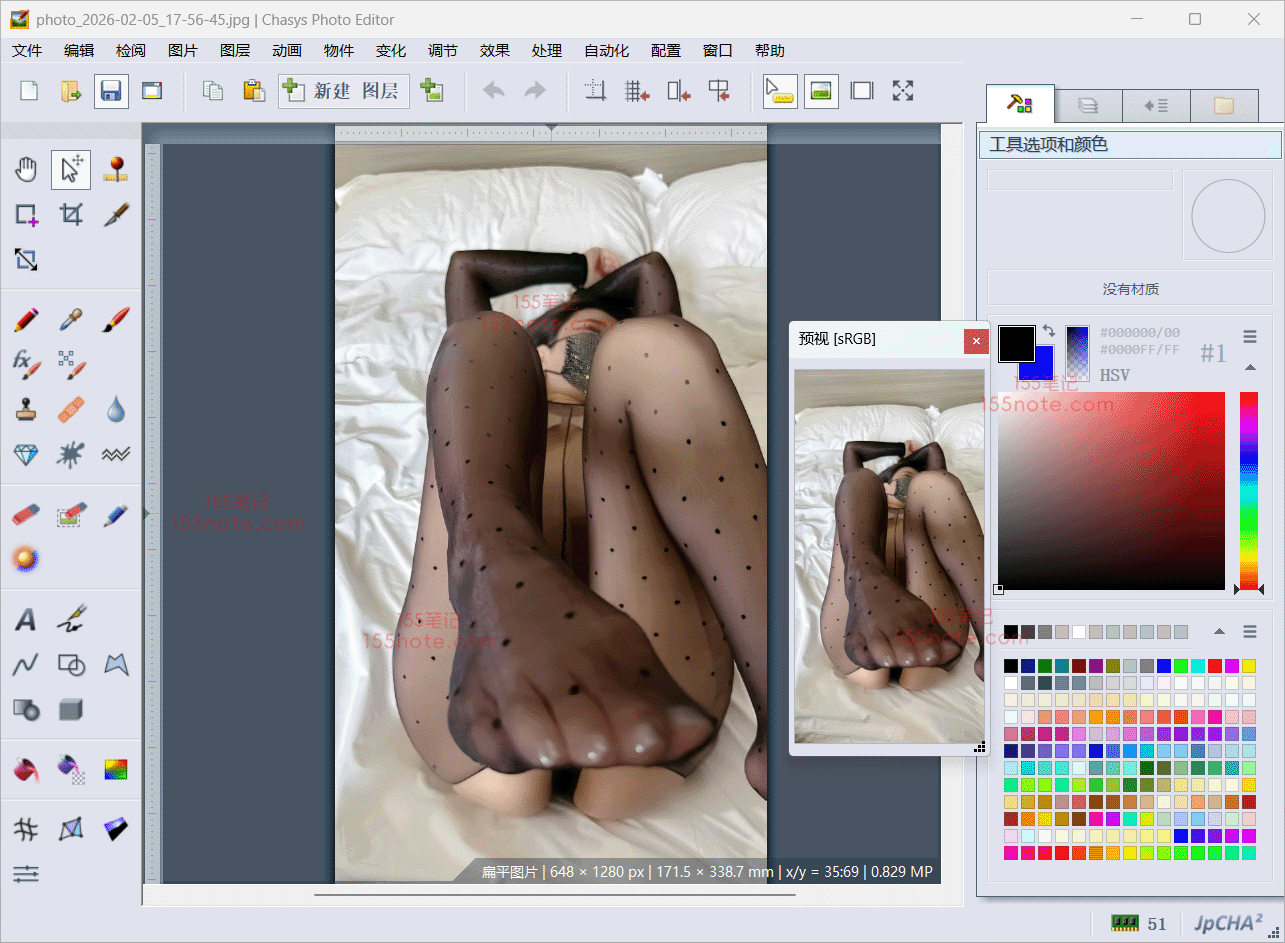Image resolution: width=1285 pixels, height=943 pixels.
Task: Collapse the color picker with triangle arrow
Action: pos(1249,367)
